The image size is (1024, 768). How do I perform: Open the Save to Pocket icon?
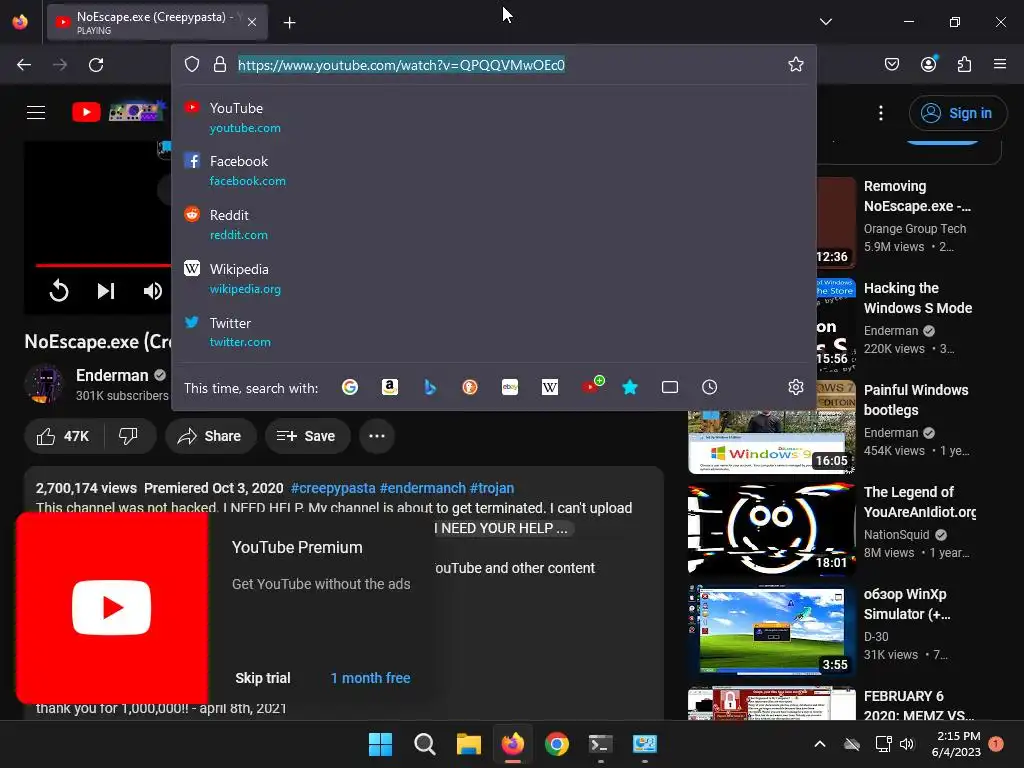coord(891,64)
